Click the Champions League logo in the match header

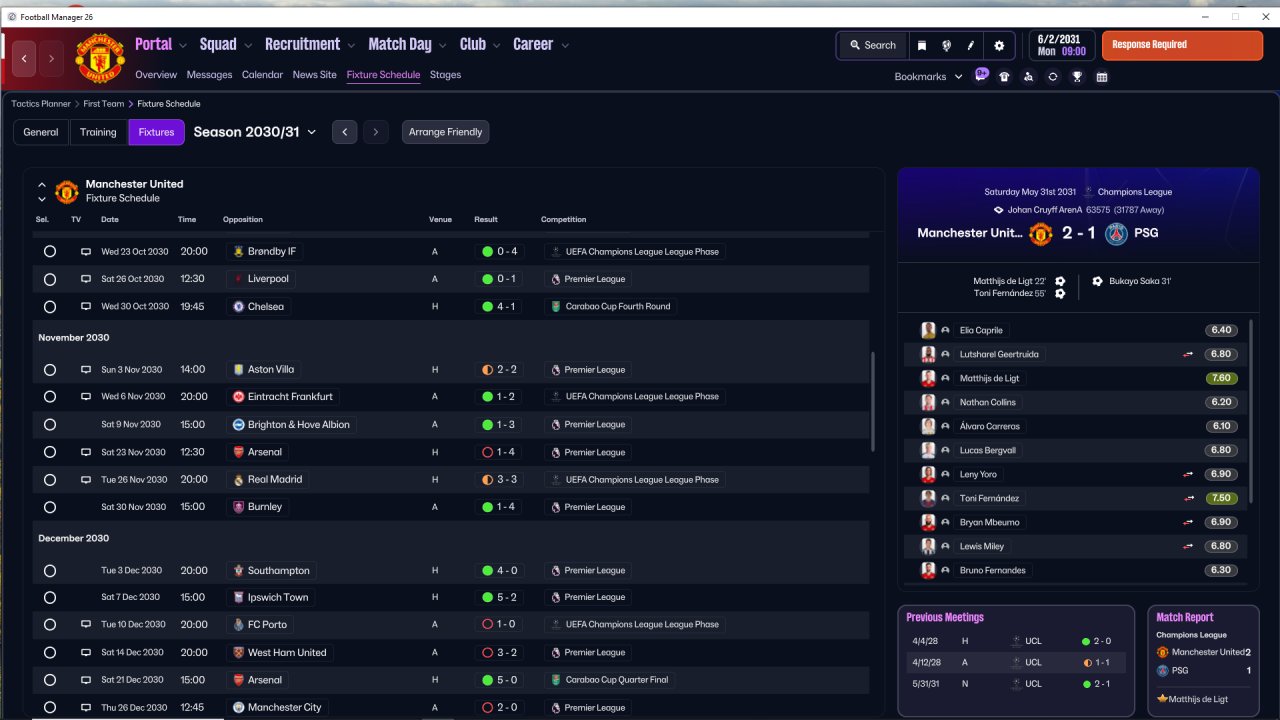point(1088,192)
